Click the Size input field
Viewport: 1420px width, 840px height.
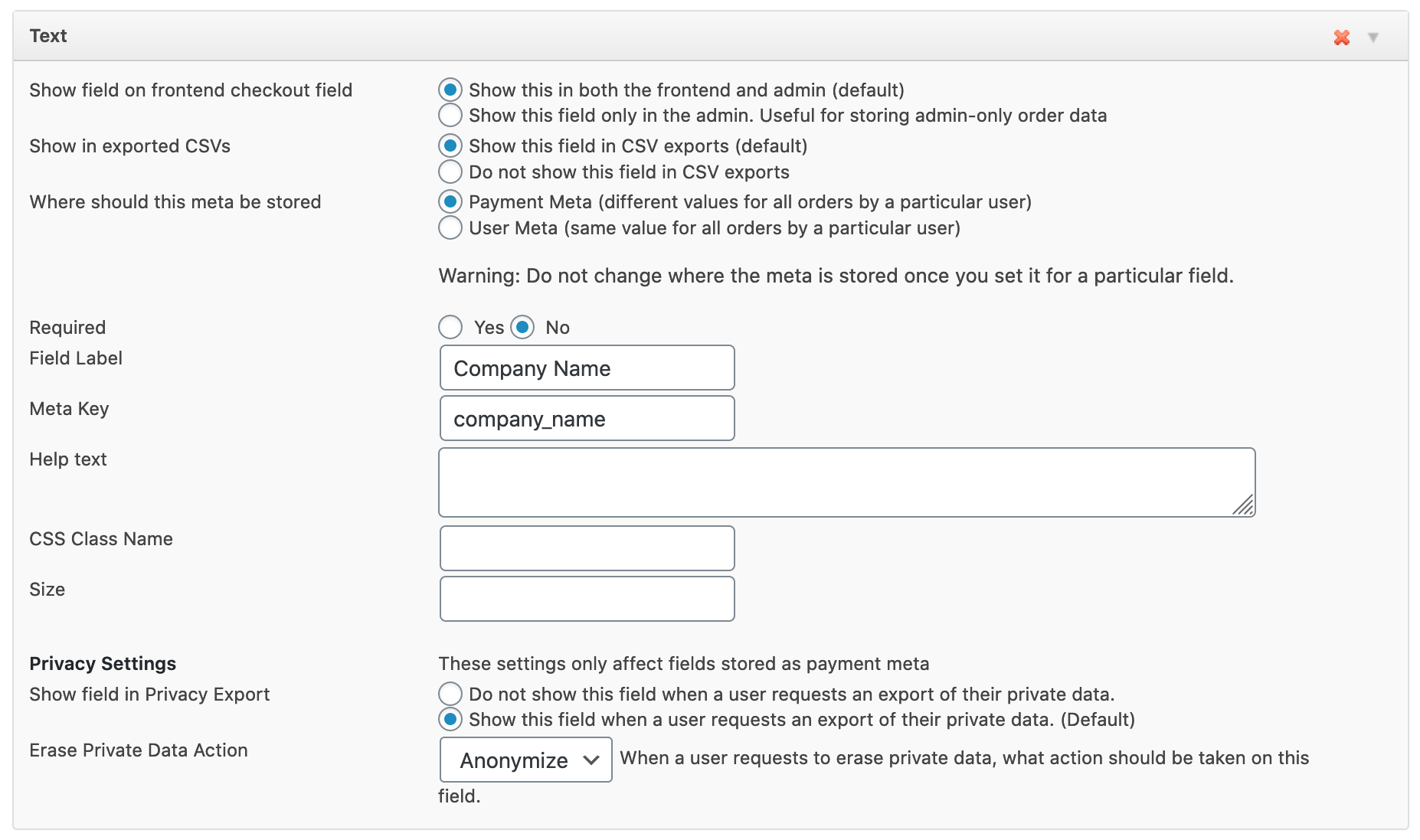[587, 599]
